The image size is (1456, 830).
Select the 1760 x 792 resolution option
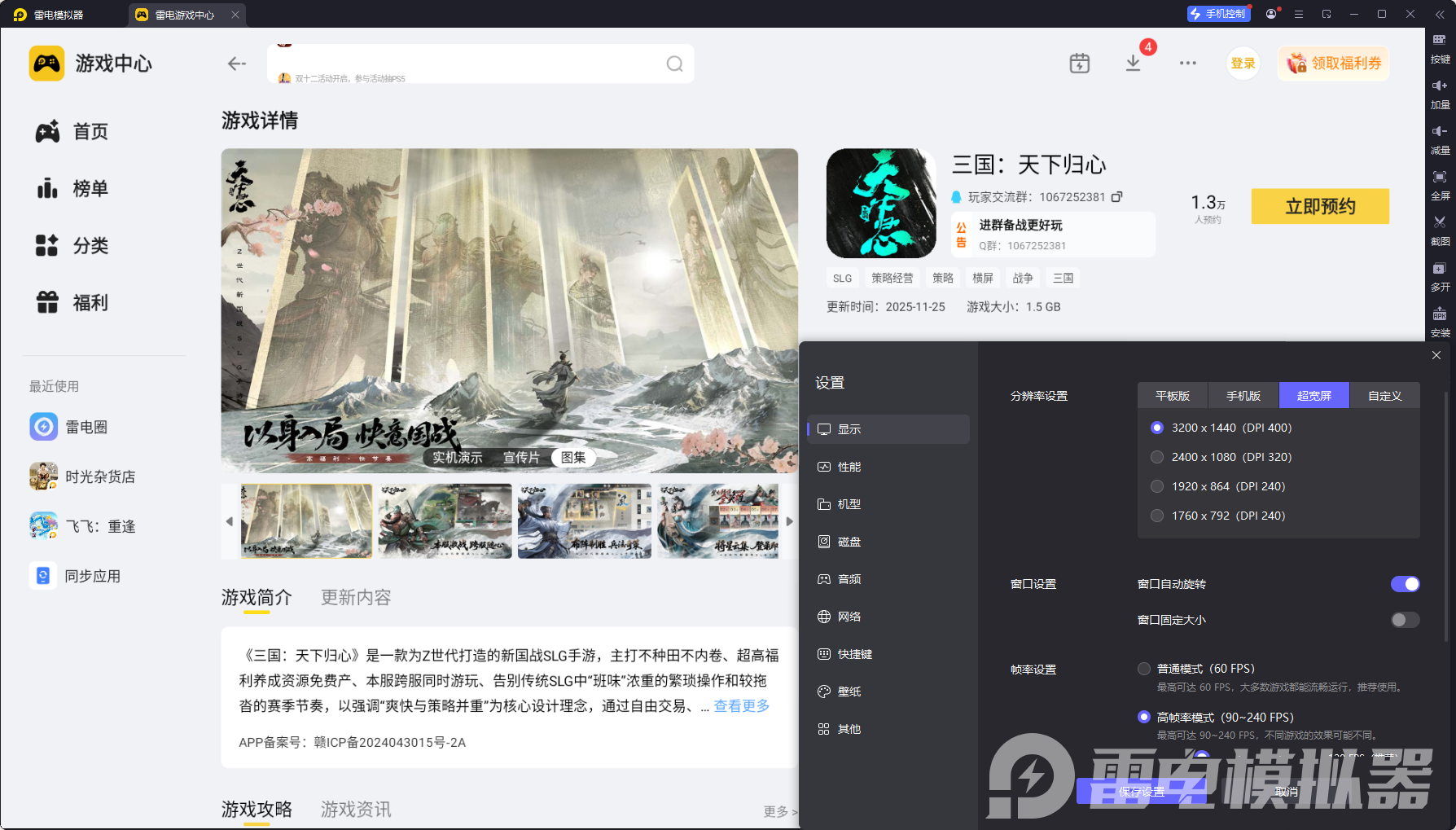click(x=1157, y=516)
